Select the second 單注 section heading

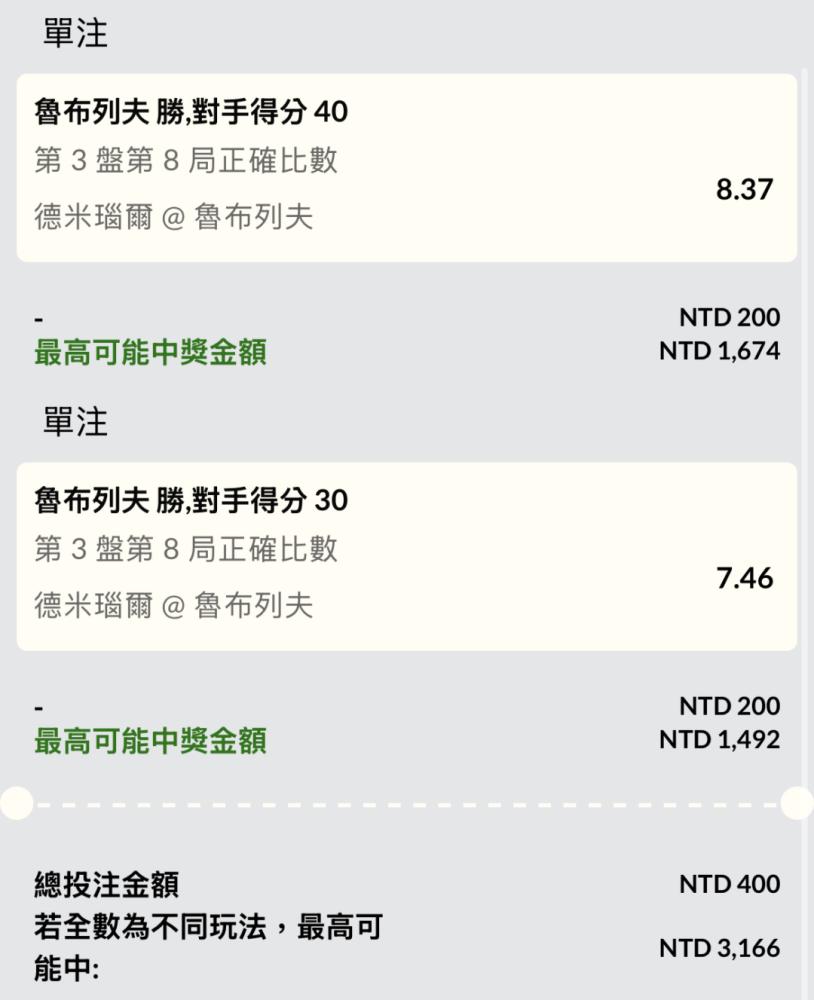tap(75, 422)
